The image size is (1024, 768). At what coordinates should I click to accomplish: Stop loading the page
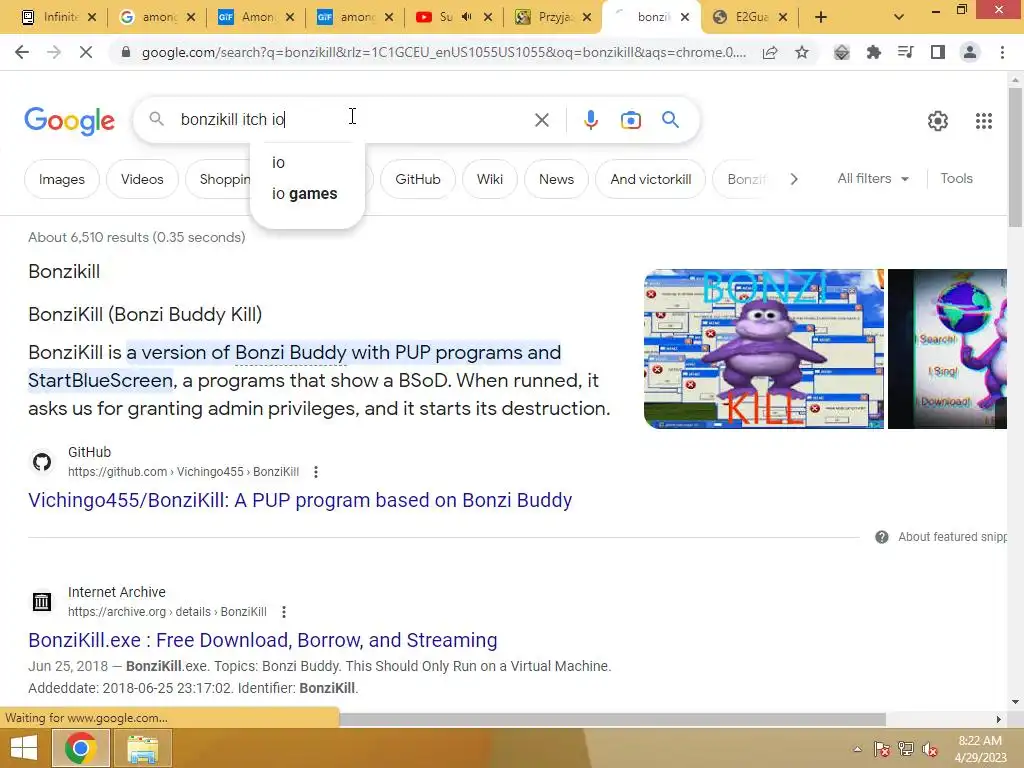pyautogui.click(x=86, y=52)
